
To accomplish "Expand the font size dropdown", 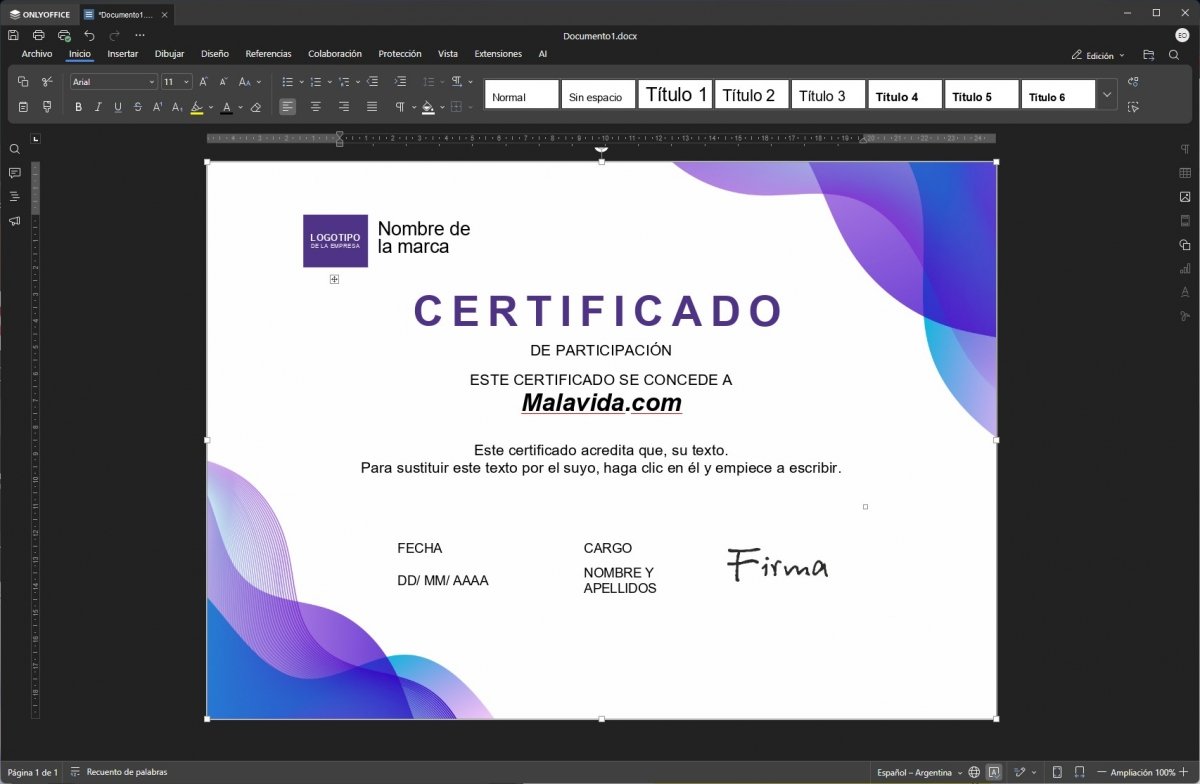I will click(x=187, y=81).
